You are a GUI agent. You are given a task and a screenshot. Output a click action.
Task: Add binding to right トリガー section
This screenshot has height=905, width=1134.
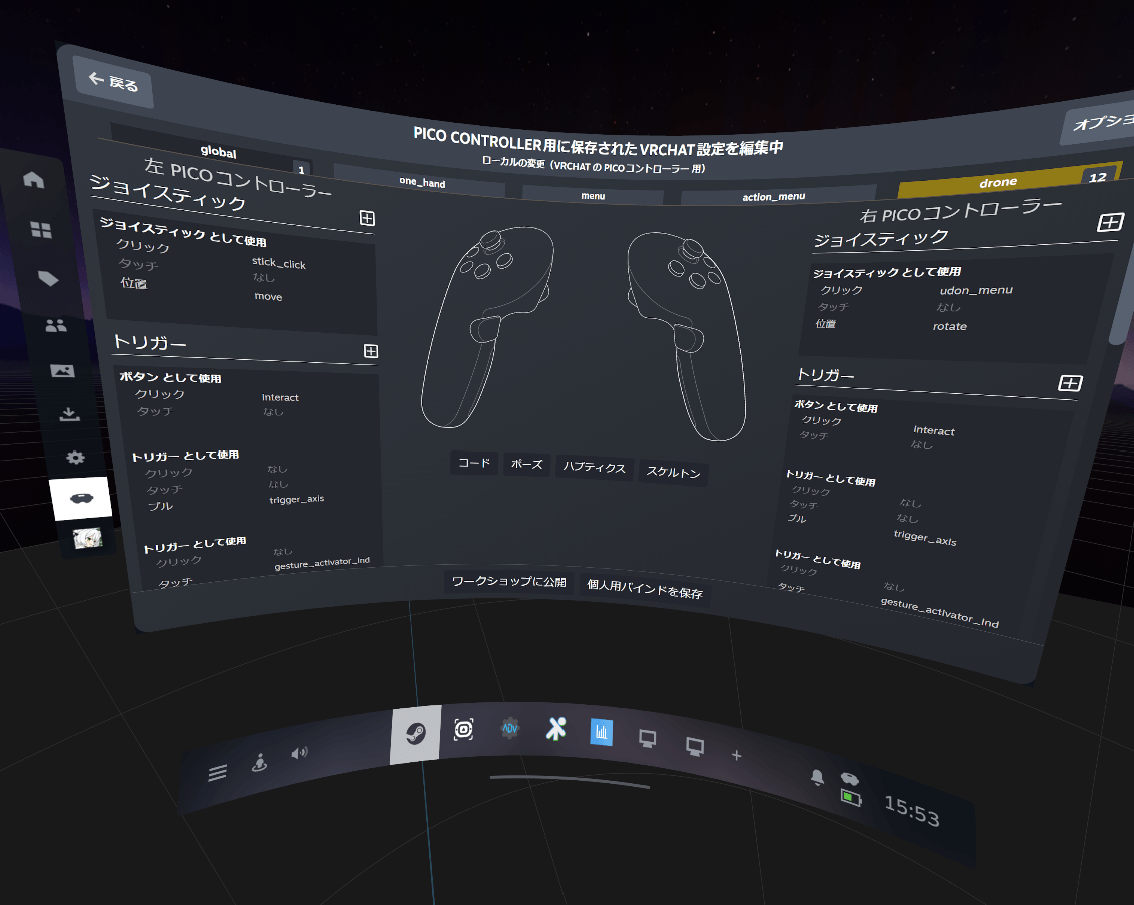pos(1070,383)
